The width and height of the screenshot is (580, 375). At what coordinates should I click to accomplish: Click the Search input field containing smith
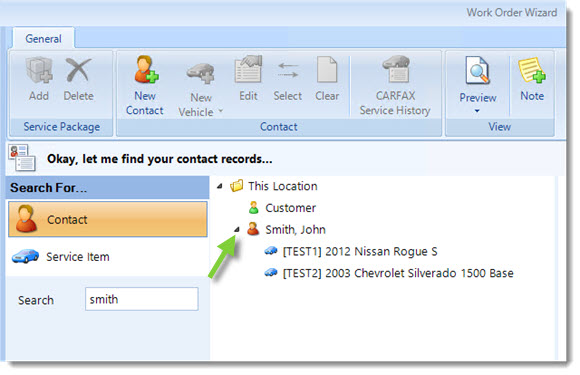(142, 299)
